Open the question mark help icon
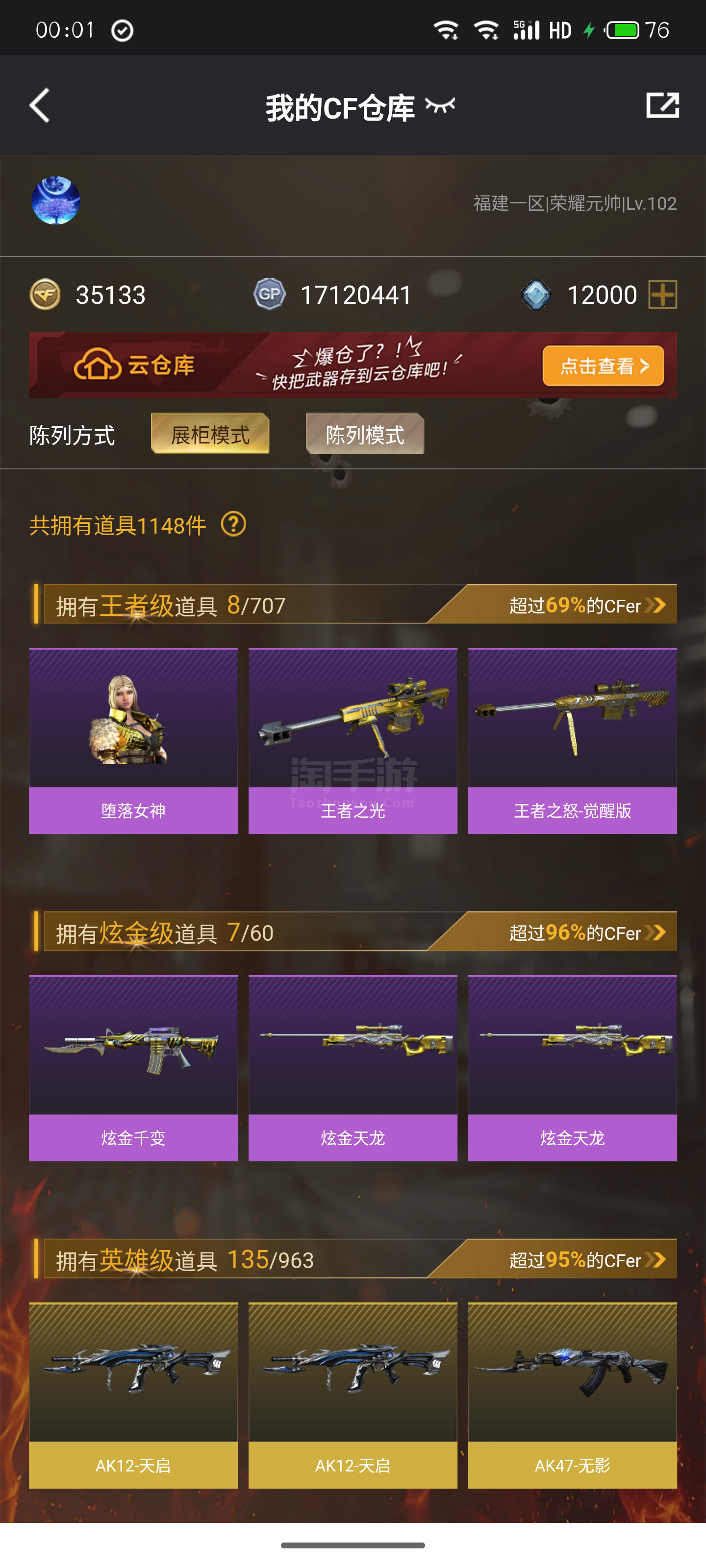The height and width of the screenshot is (1568, 706). (x=233, y=524)
